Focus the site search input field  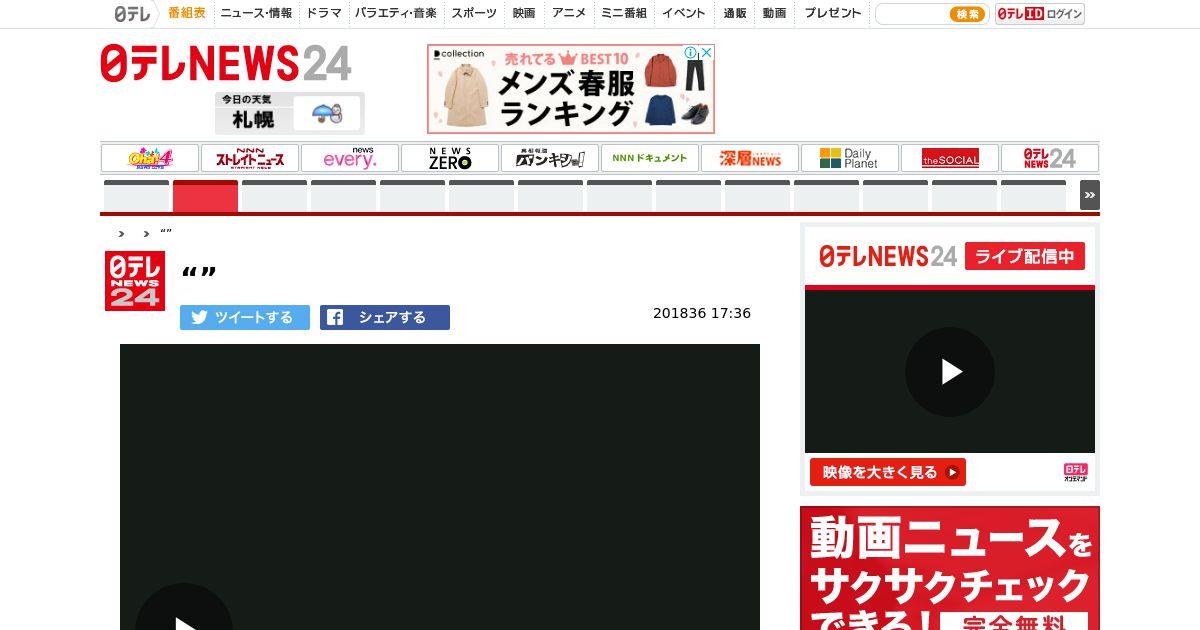tap(910, 14)
